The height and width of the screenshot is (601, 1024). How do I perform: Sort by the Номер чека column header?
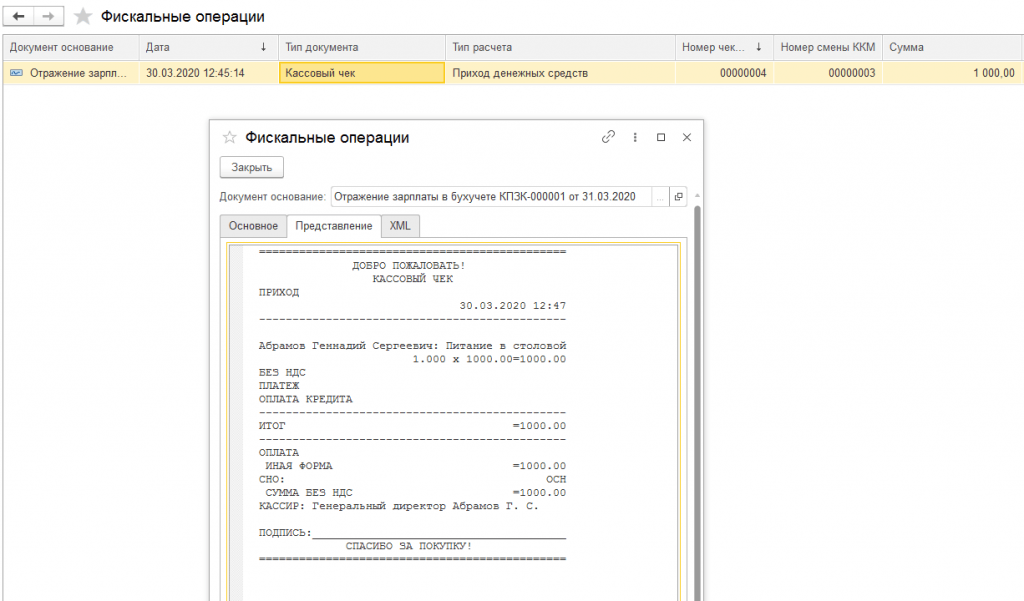pyautogui.click(x=720, y=47)
